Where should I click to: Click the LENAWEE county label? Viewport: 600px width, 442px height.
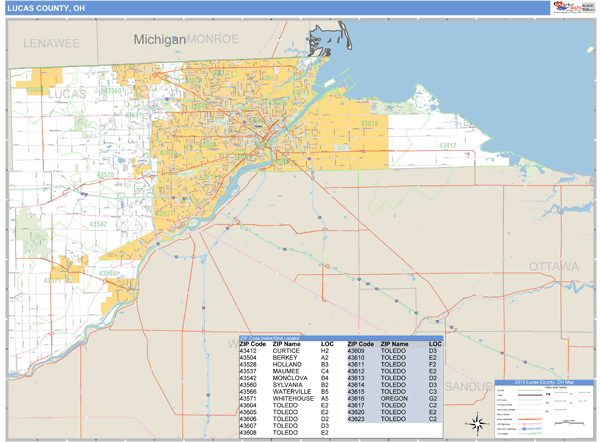tap(51, 45)
